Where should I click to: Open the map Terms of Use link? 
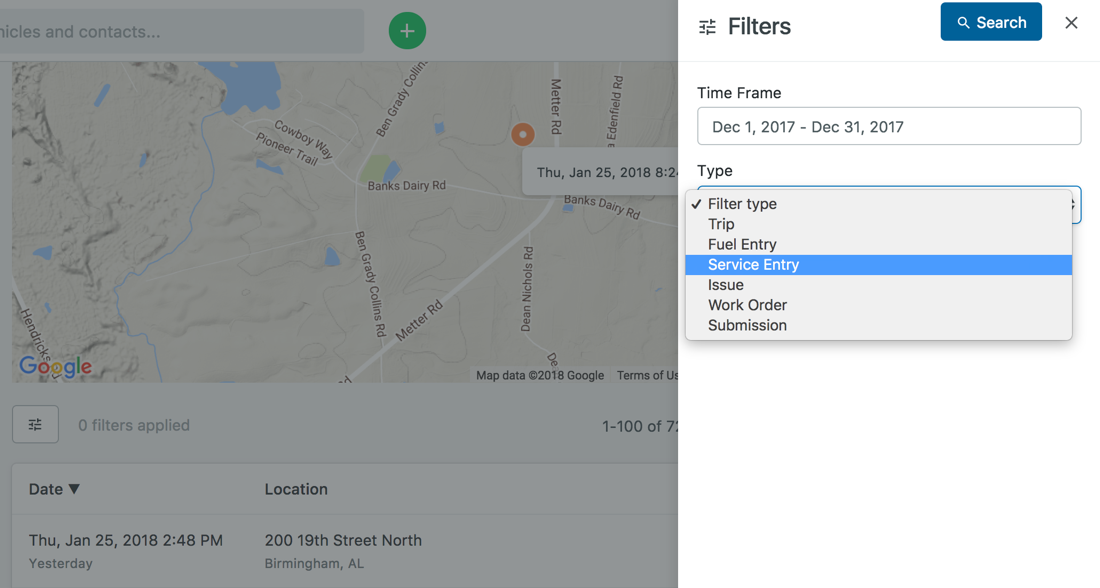pyautogui.click(x=647, y=375)
